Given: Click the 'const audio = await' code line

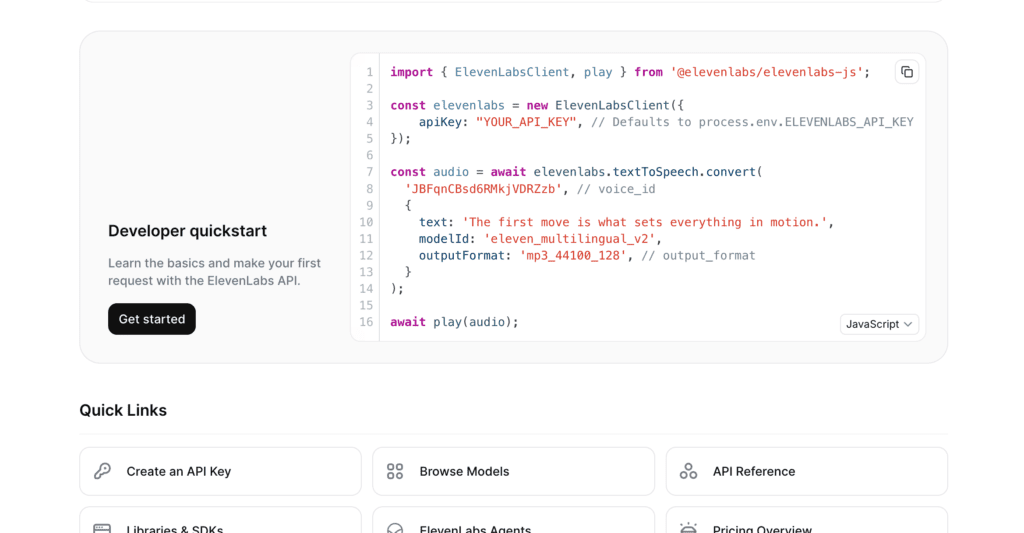Looking at the screenshot, I should pyautogui.click(x=577, y=172).
